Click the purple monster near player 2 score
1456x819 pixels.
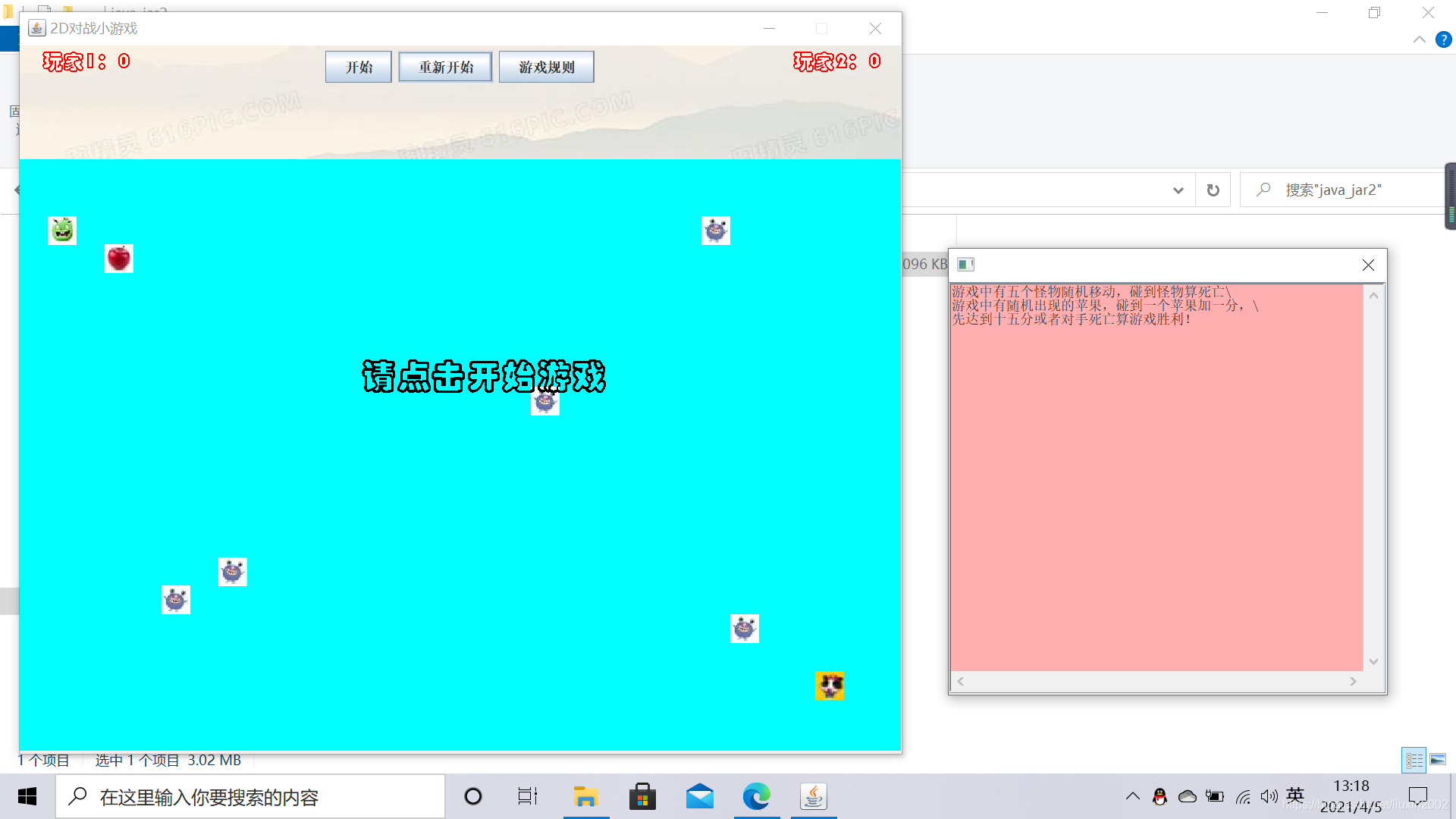pyautogui.click(x=716, y=231)
